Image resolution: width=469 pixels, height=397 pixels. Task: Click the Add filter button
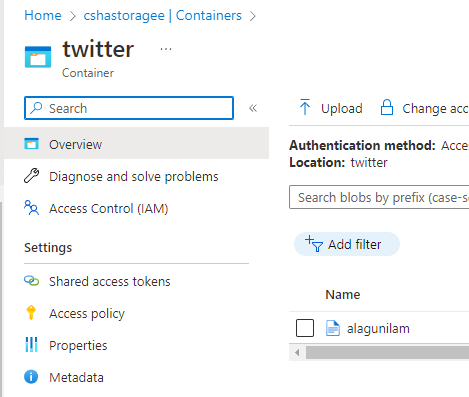(x=347, y=244)
